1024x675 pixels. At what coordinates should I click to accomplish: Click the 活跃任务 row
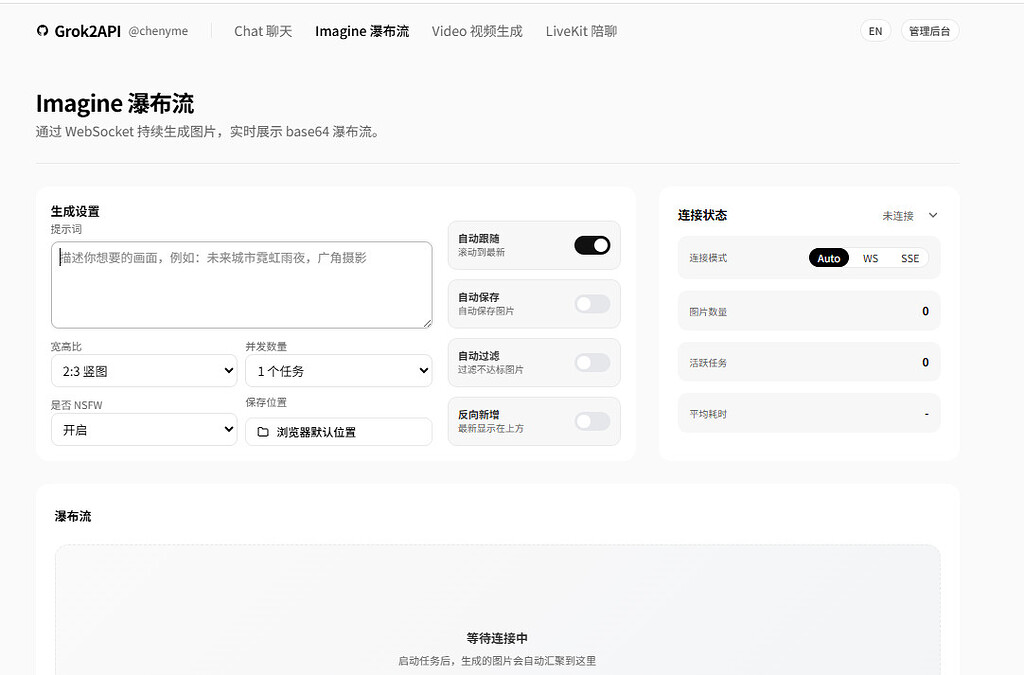point(809,362)
